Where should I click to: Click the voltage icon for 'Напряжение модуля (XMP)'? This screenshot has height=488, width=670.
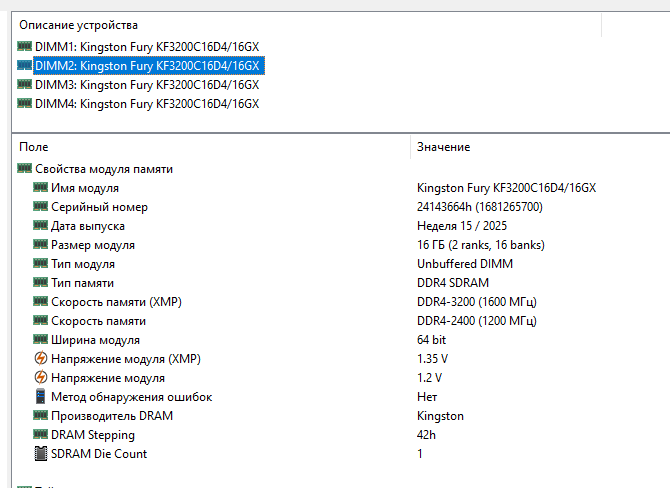[41, 358]
